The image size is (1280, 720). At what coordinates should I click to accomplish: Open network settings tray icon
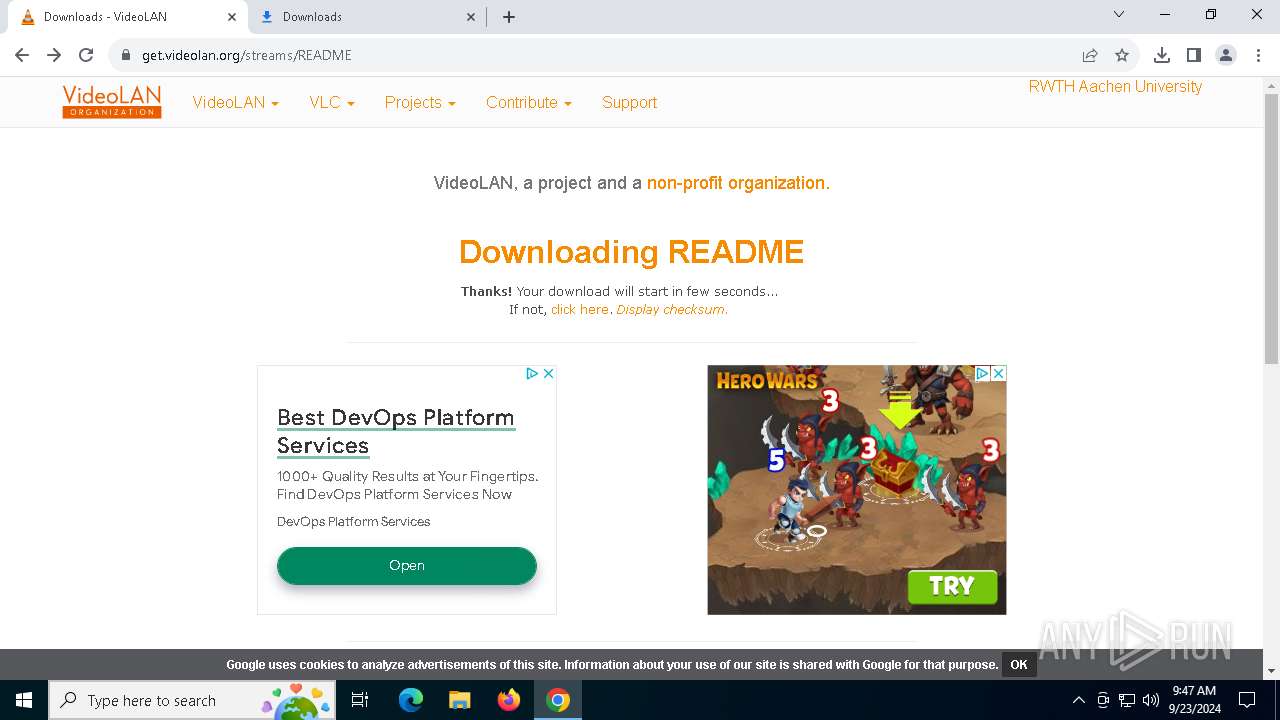pyautogui.click(x=1127, y=700)
